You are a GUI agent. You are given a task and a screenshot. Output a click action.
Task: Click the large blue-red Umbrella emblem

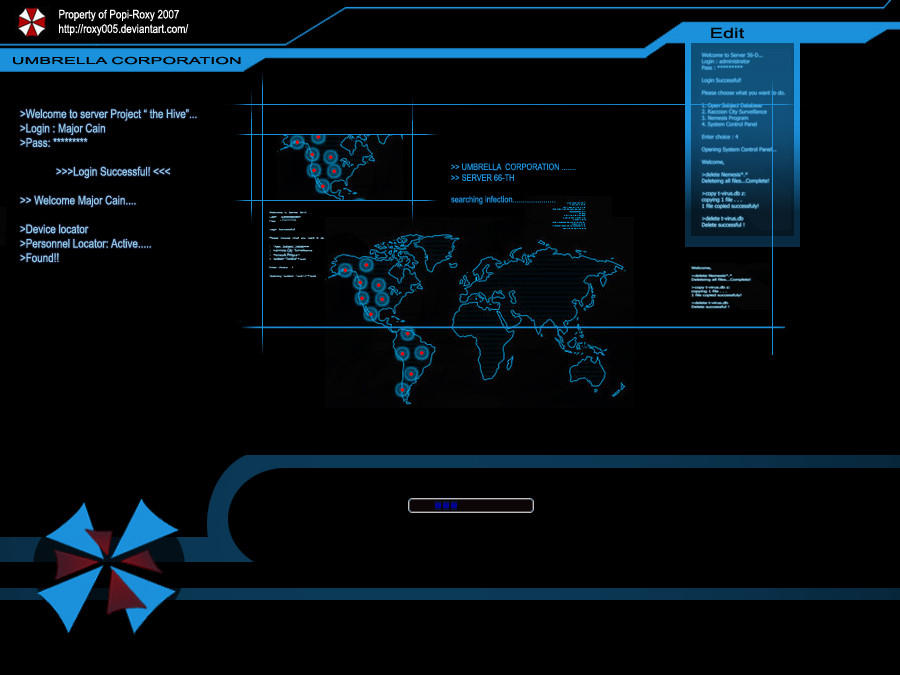point(107,566)
